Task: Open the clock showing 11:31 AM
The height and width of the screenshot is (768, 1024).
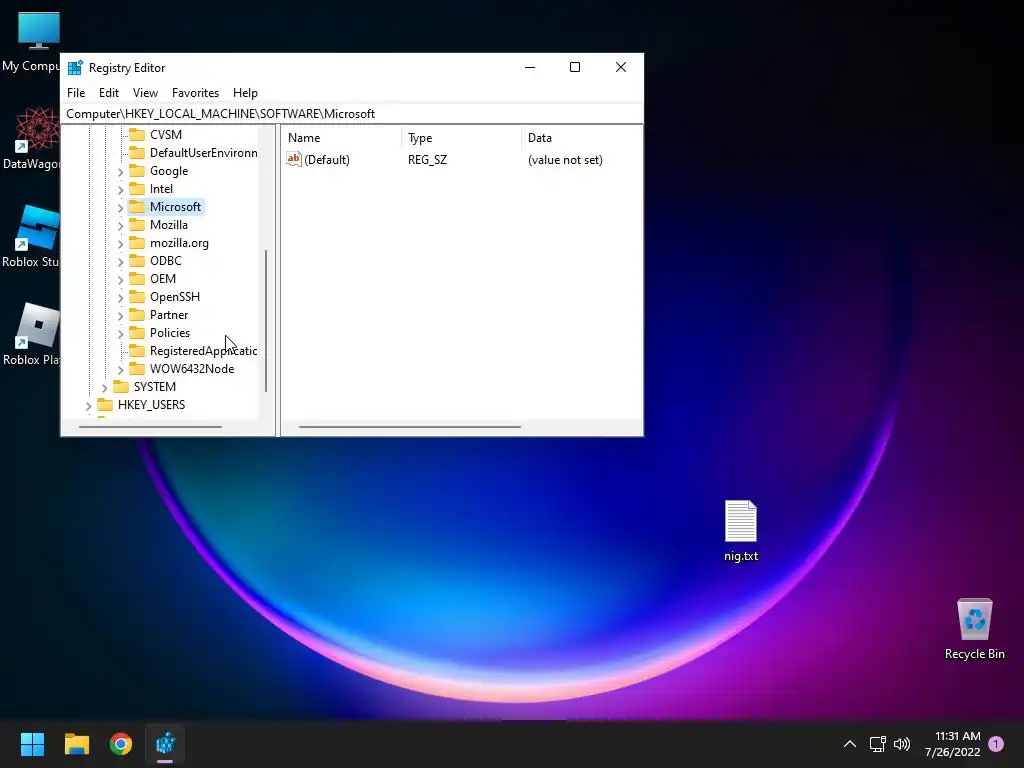Action: coord(953,744)
